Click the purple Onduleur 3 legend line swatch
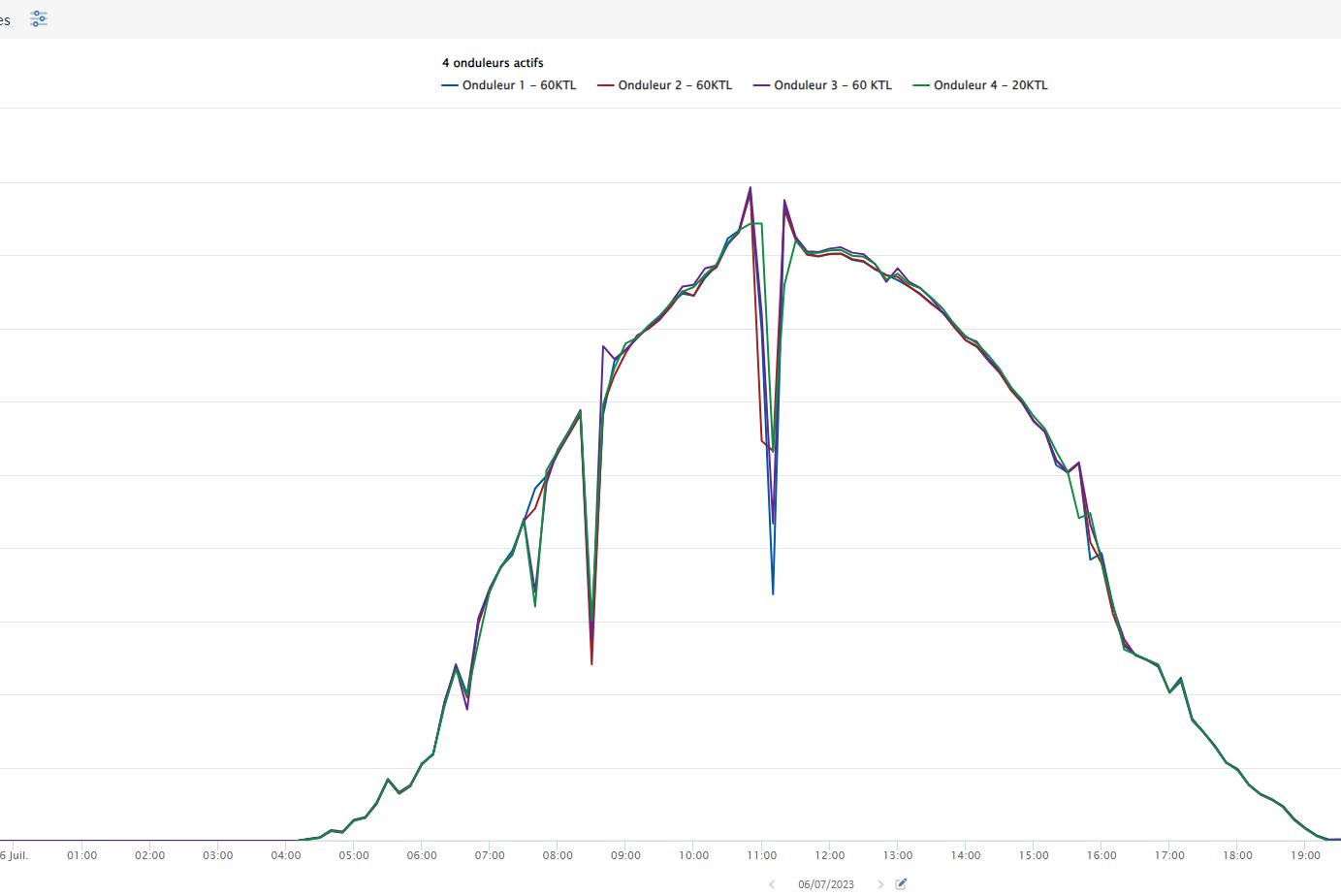 click(x=762, y=85)
